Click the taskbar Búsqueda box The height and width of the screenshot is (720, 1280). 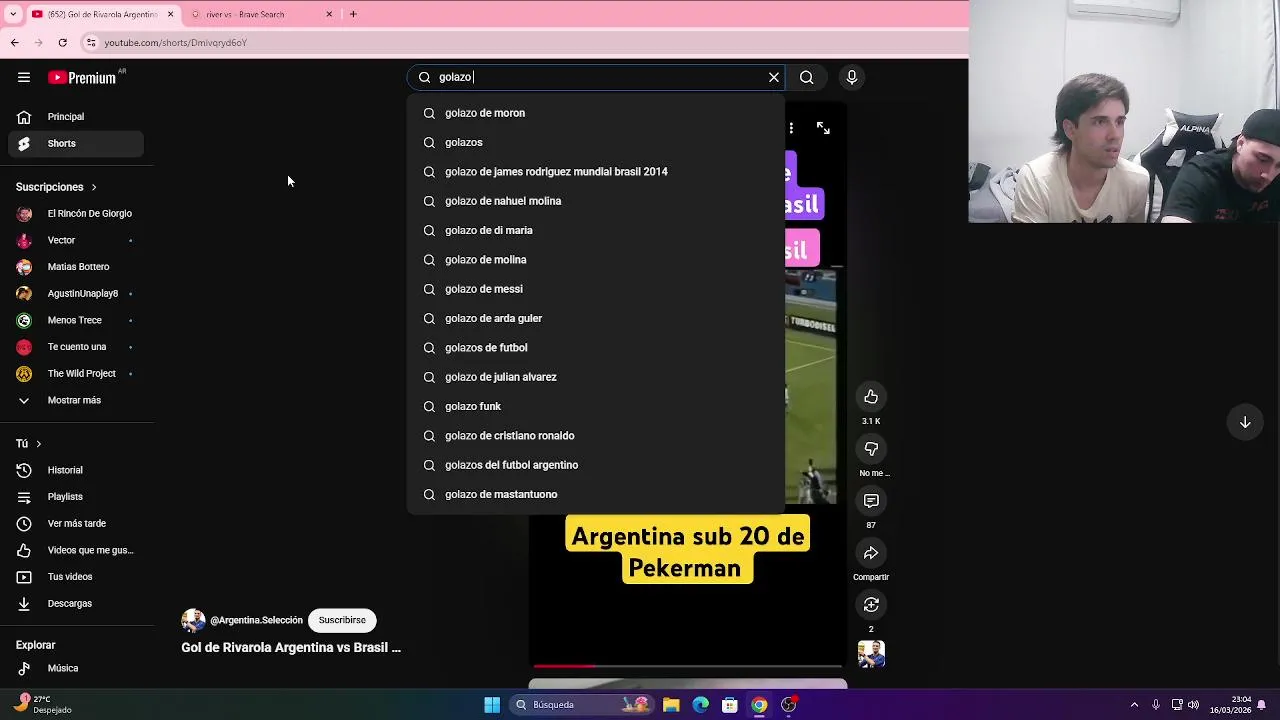582,705
